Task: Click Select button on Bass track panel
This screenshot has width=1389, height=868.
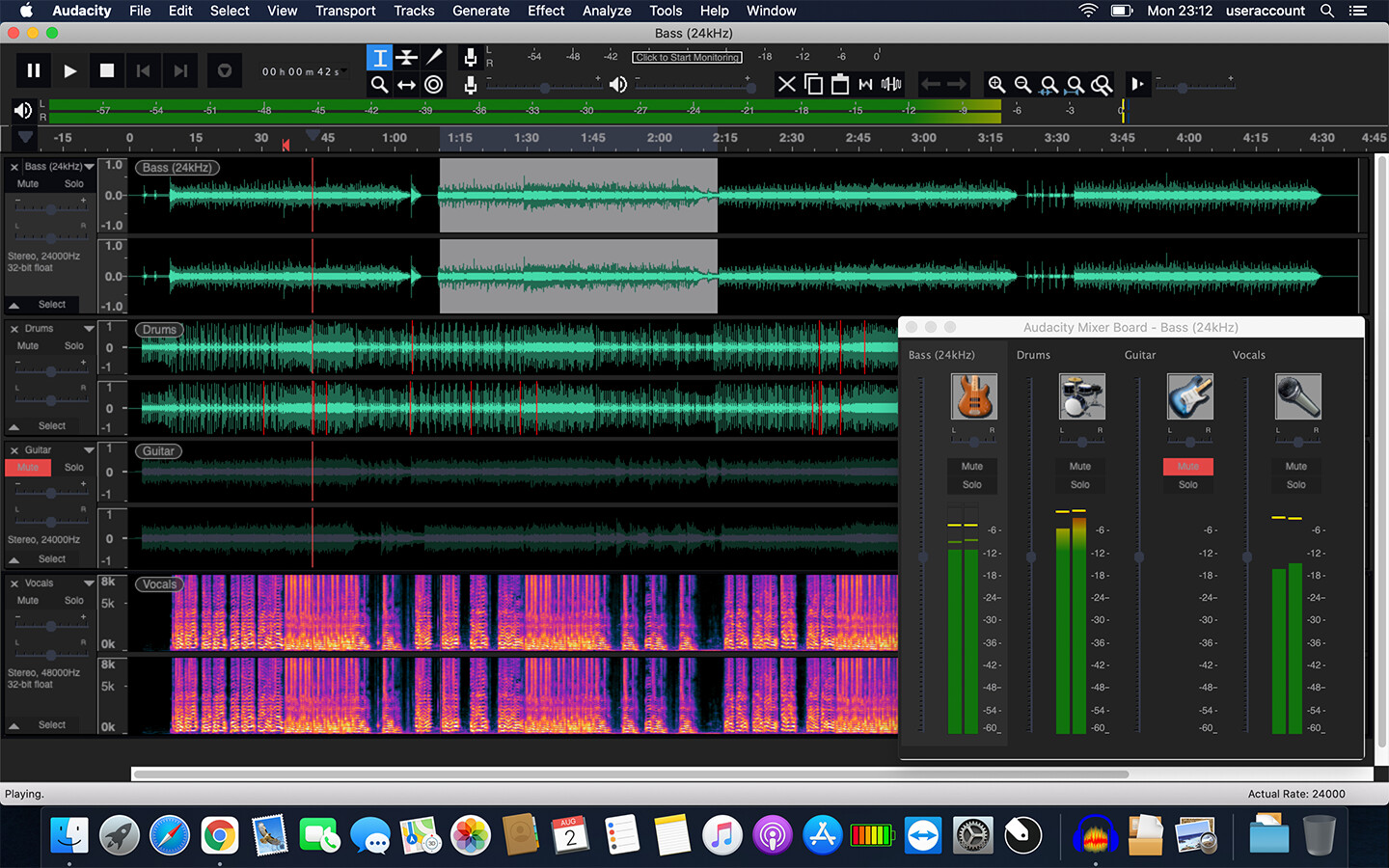Action: coord(52,305)
